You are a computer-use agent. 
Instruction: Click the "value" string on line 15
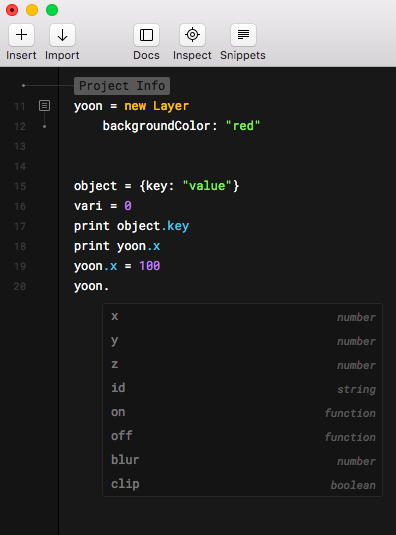point(207,186)
